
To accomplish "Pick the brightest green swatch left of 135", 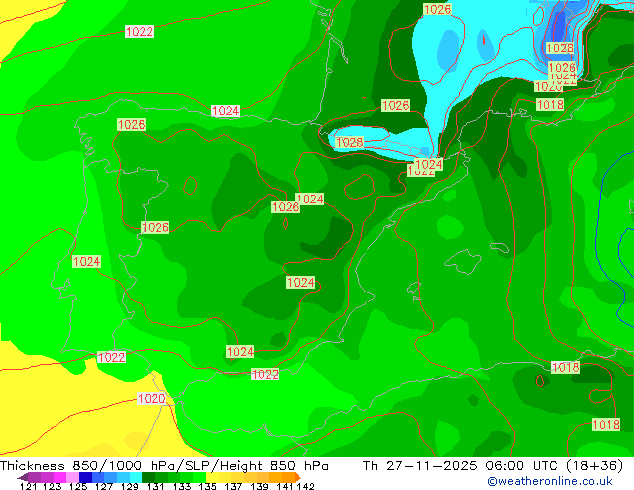I will click(200, 477).
